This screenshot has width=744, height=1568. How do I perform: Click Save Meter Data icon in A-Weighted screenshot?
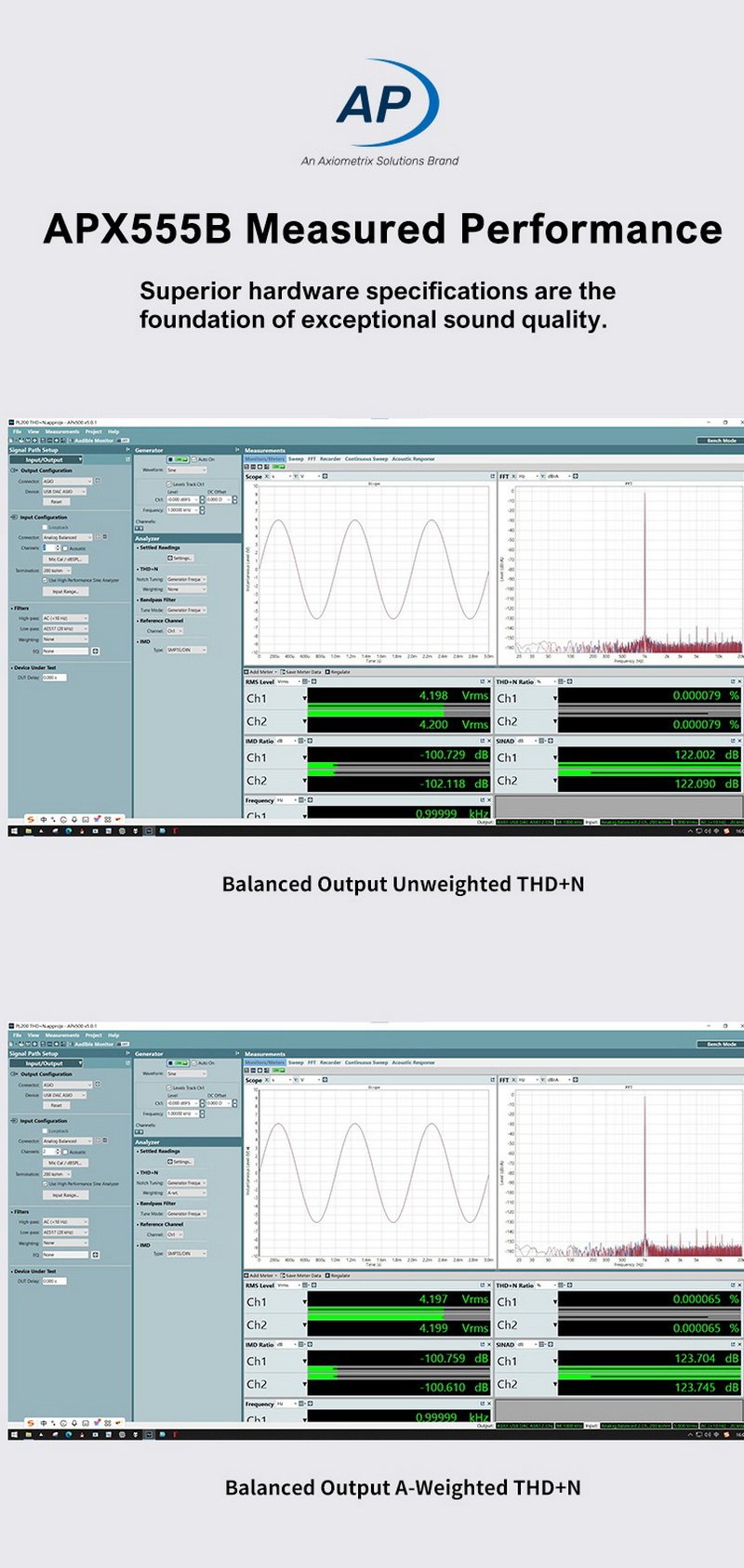[x=282, y=1275]
